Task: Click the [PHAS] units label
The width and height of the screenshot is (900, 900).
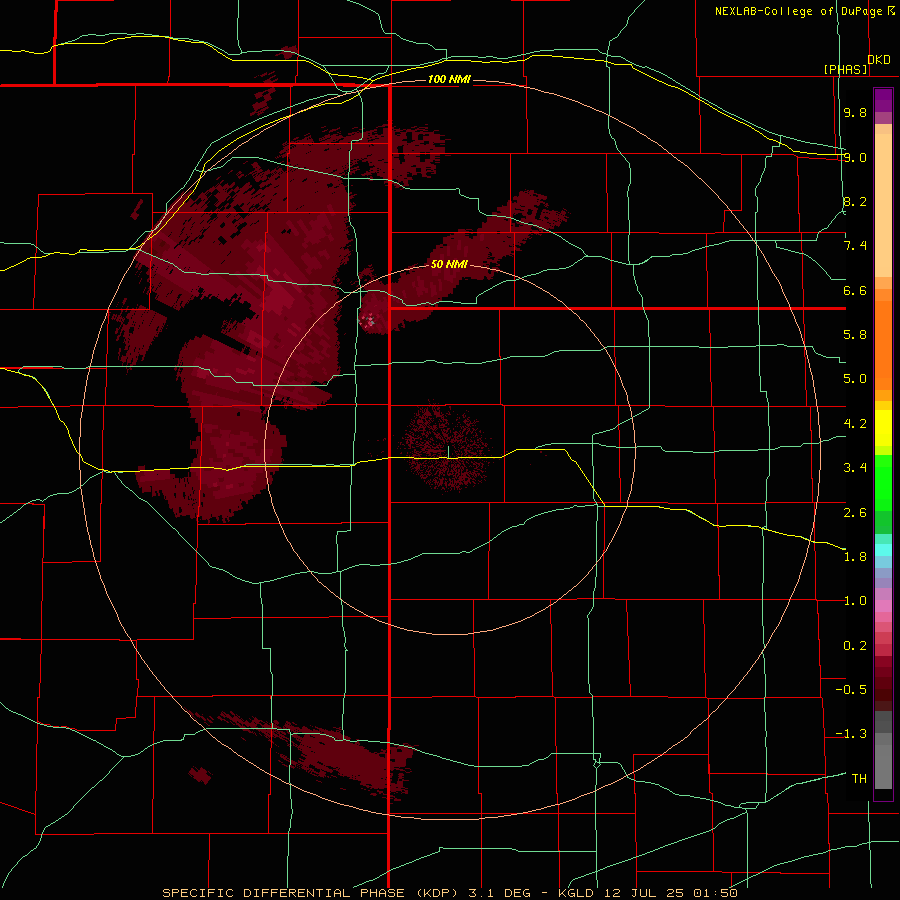Action: (845, 69)
